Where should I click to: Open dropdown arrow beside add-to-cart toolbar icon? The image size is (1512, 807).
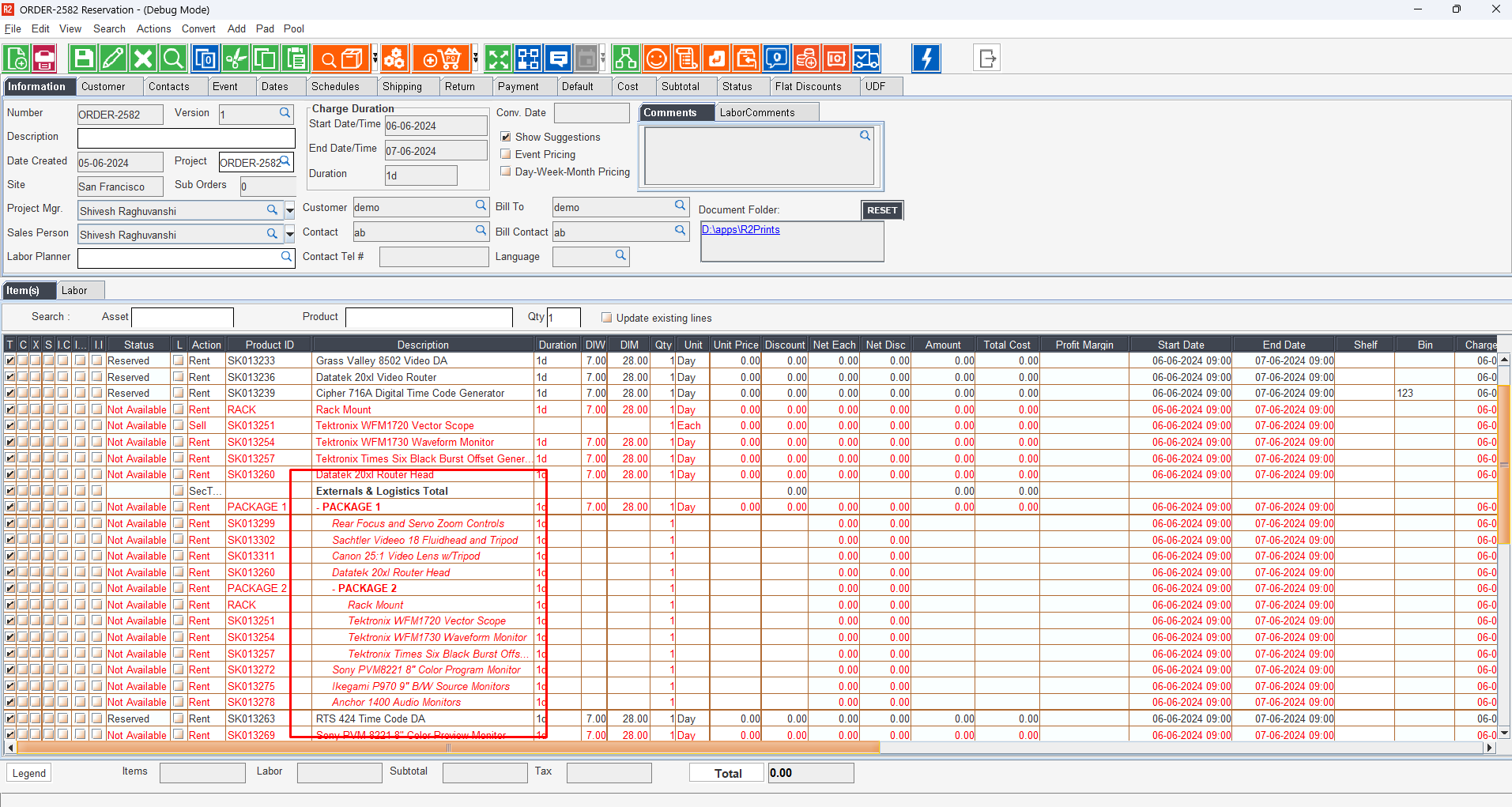[475, 59]
